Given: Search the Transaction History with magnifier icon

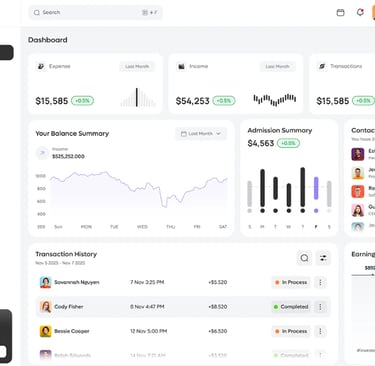Looking at the screenshot, I should point(304,258).
